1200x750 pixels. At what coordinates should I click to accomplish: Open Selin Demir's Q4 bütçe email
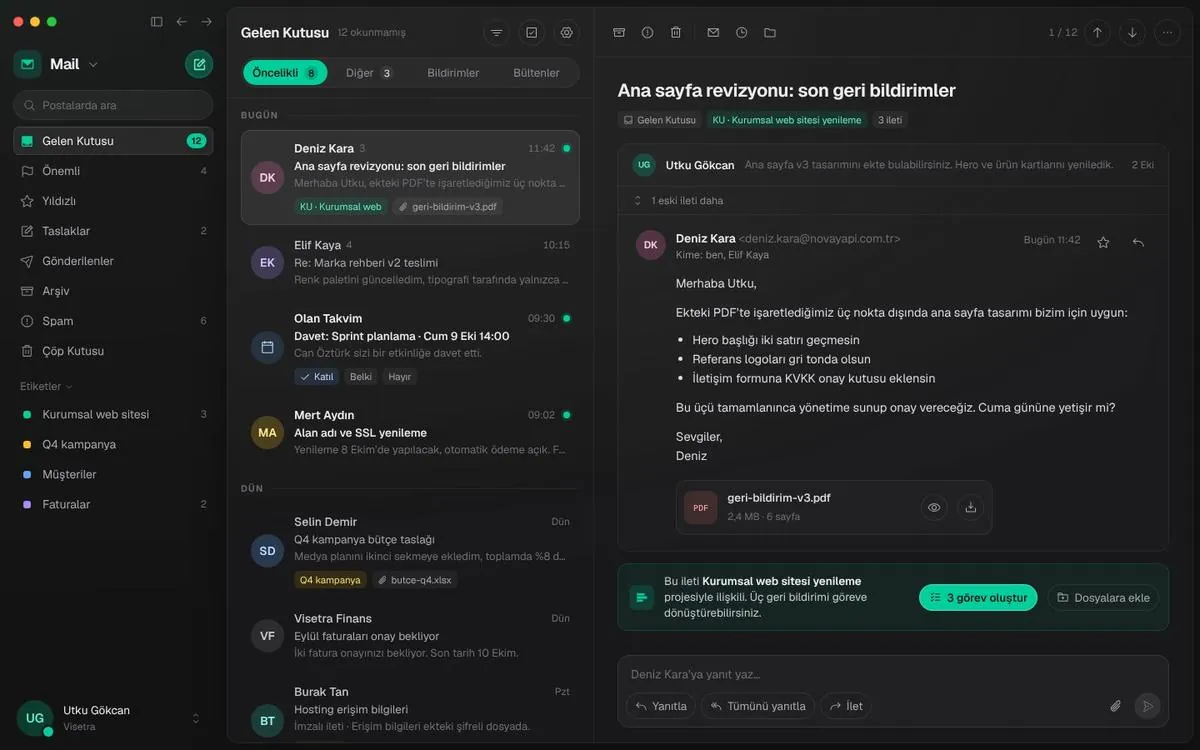click(410, 550)
